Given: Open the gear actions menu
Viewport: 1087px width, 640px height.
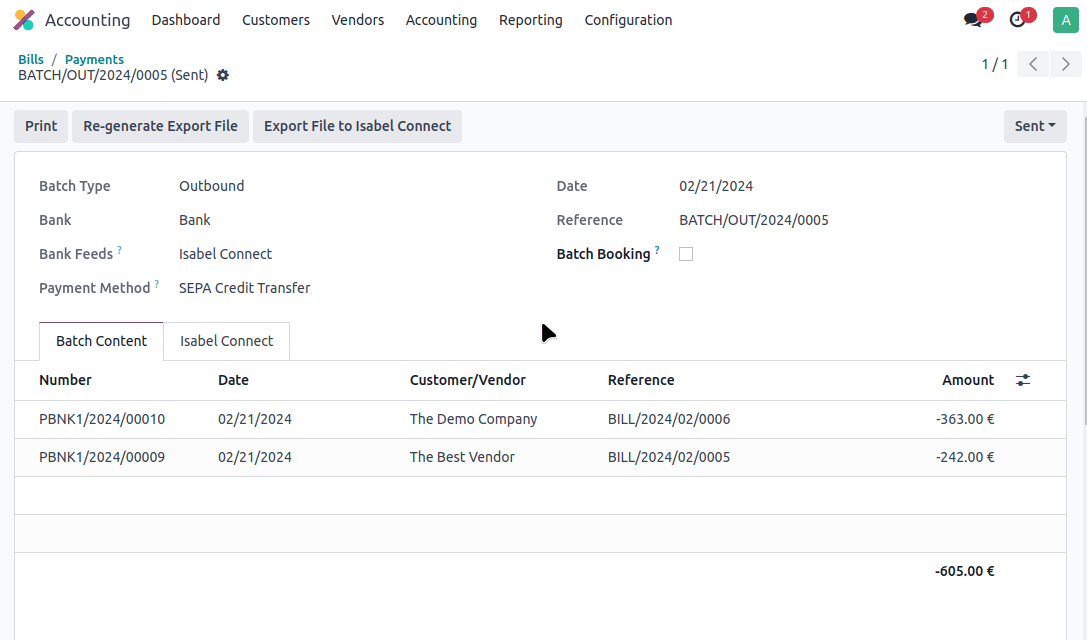Looking at the screenshot, I should pyautogui.click(x=223, y=75).
